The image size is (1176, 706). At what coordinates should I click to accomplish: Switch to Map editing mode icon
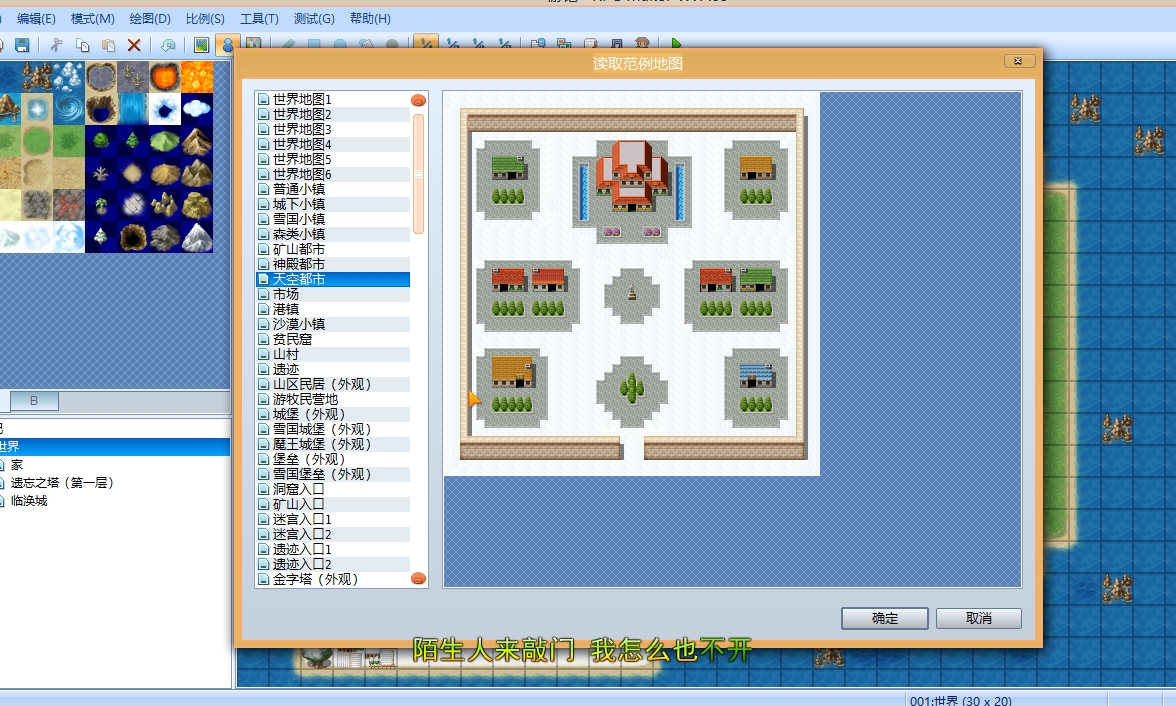(x=201, y=45)
